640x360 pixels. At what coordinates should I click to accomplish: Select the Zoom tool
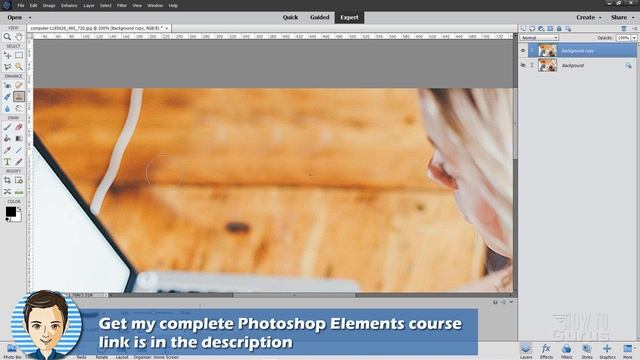[x=7, y=37]
